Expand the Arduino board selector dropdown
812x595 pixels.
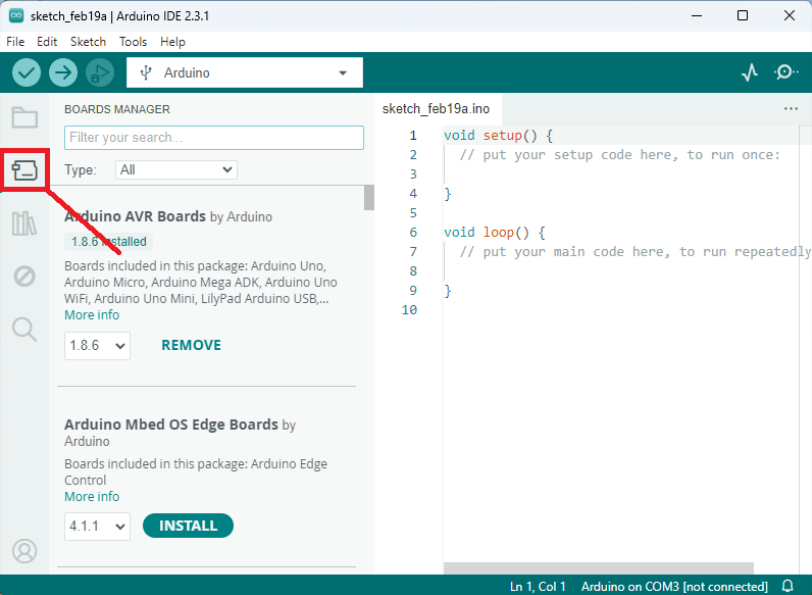[x=245, y=72]
